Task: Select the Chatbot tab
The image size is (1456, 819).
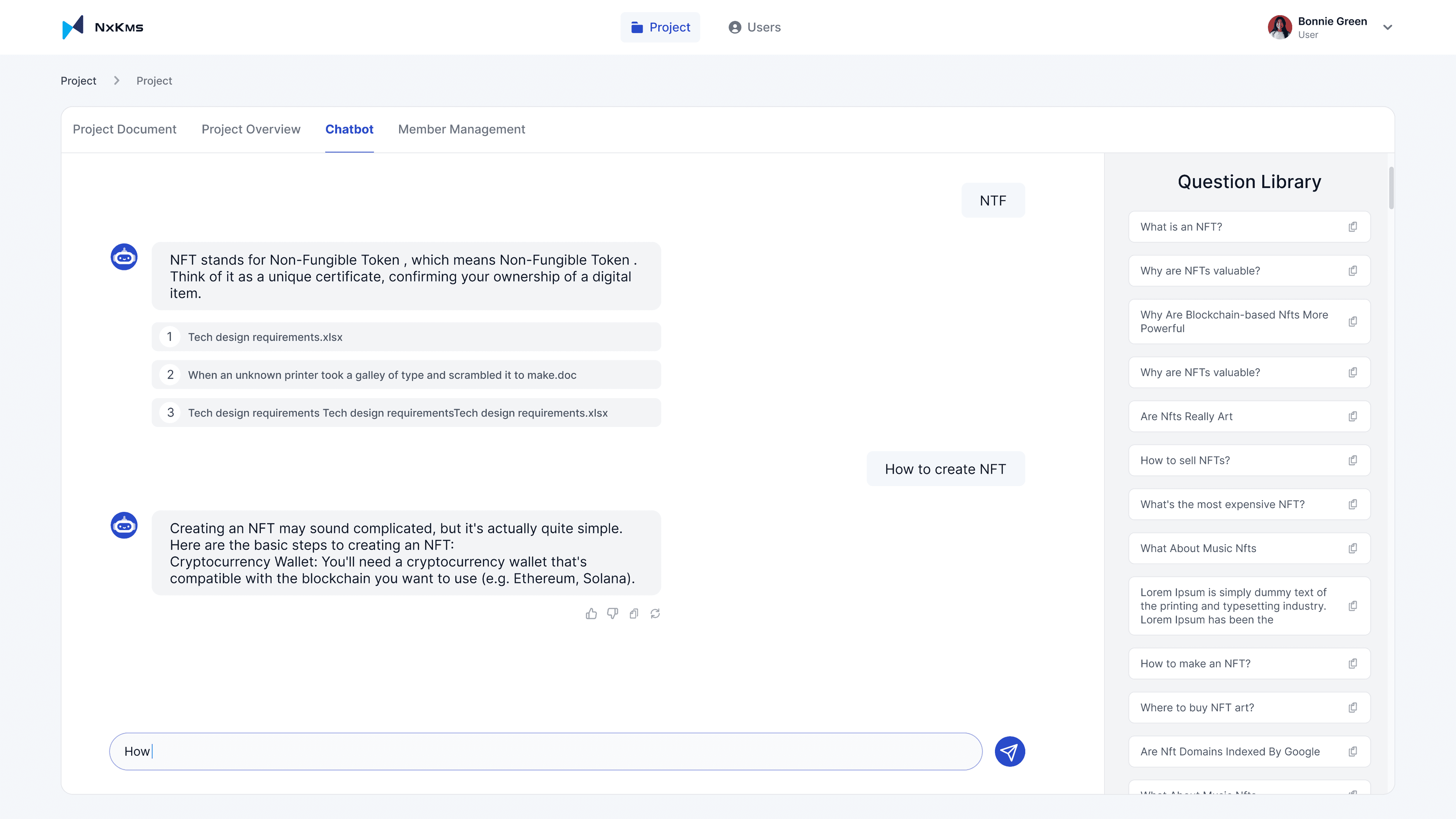Action: tap(349, 129)
